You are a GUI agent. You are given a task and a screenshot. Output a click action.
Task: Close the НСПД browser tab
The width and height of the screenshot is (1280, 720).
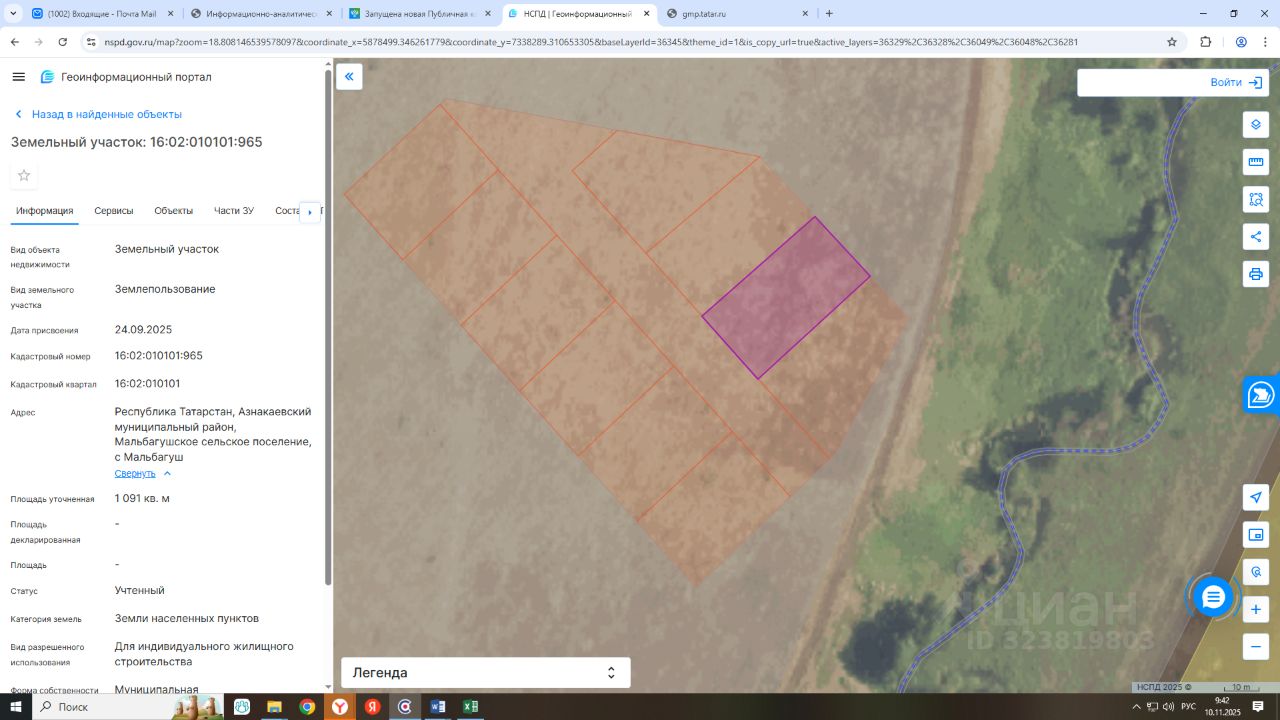(x=646, y=14)
